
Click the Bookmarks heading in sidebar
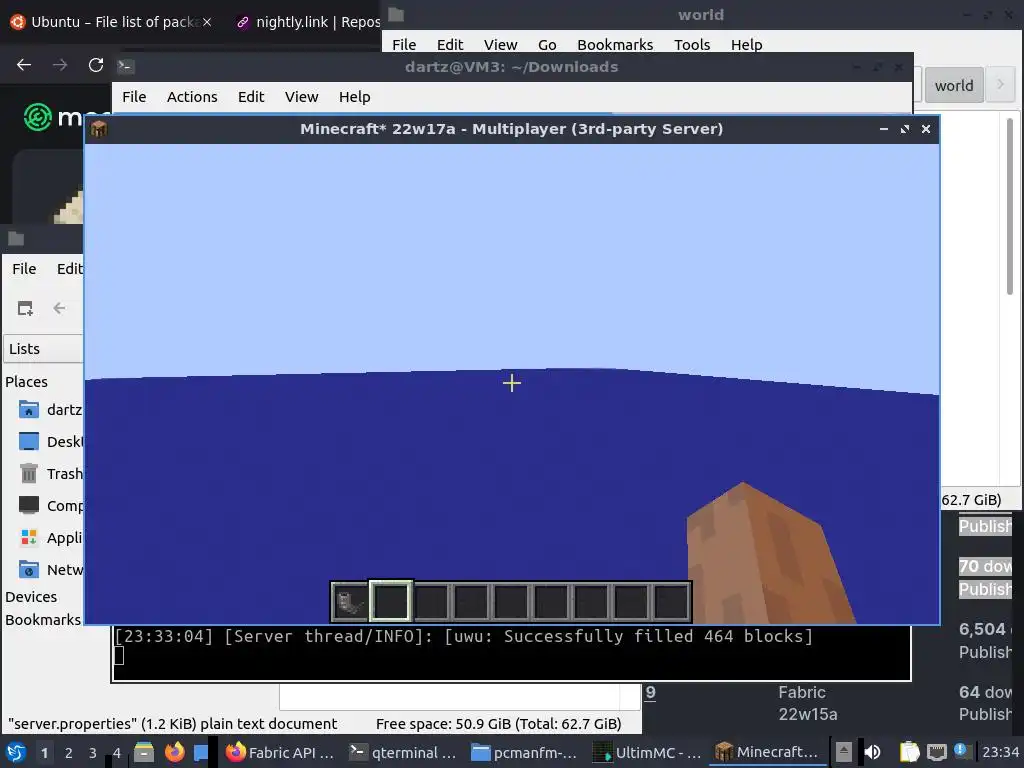coord(43,620)
